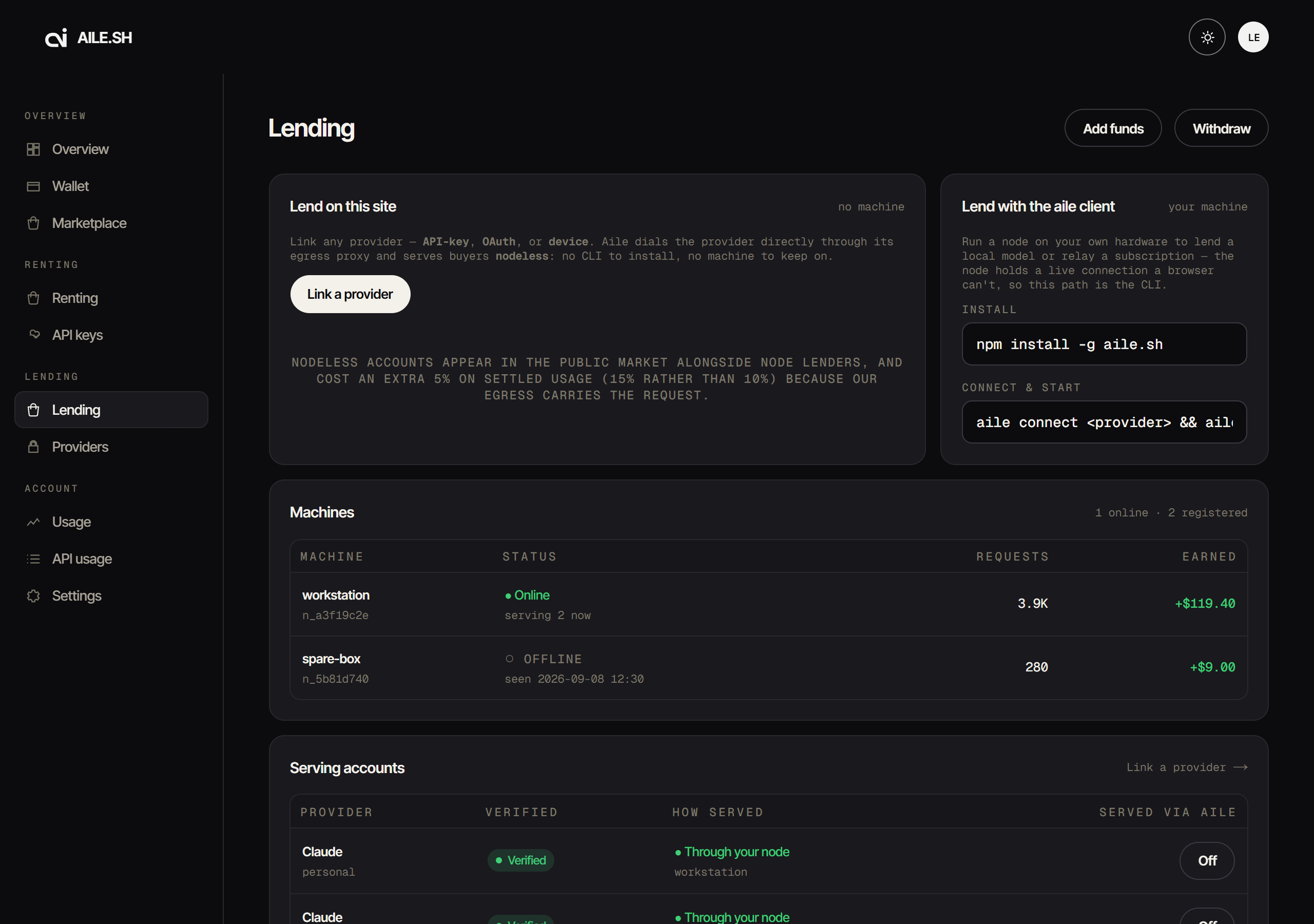This screenshot has height=924, width=1314.
Task: Open the LE user avatar menu
Action: click(1253, 37)
